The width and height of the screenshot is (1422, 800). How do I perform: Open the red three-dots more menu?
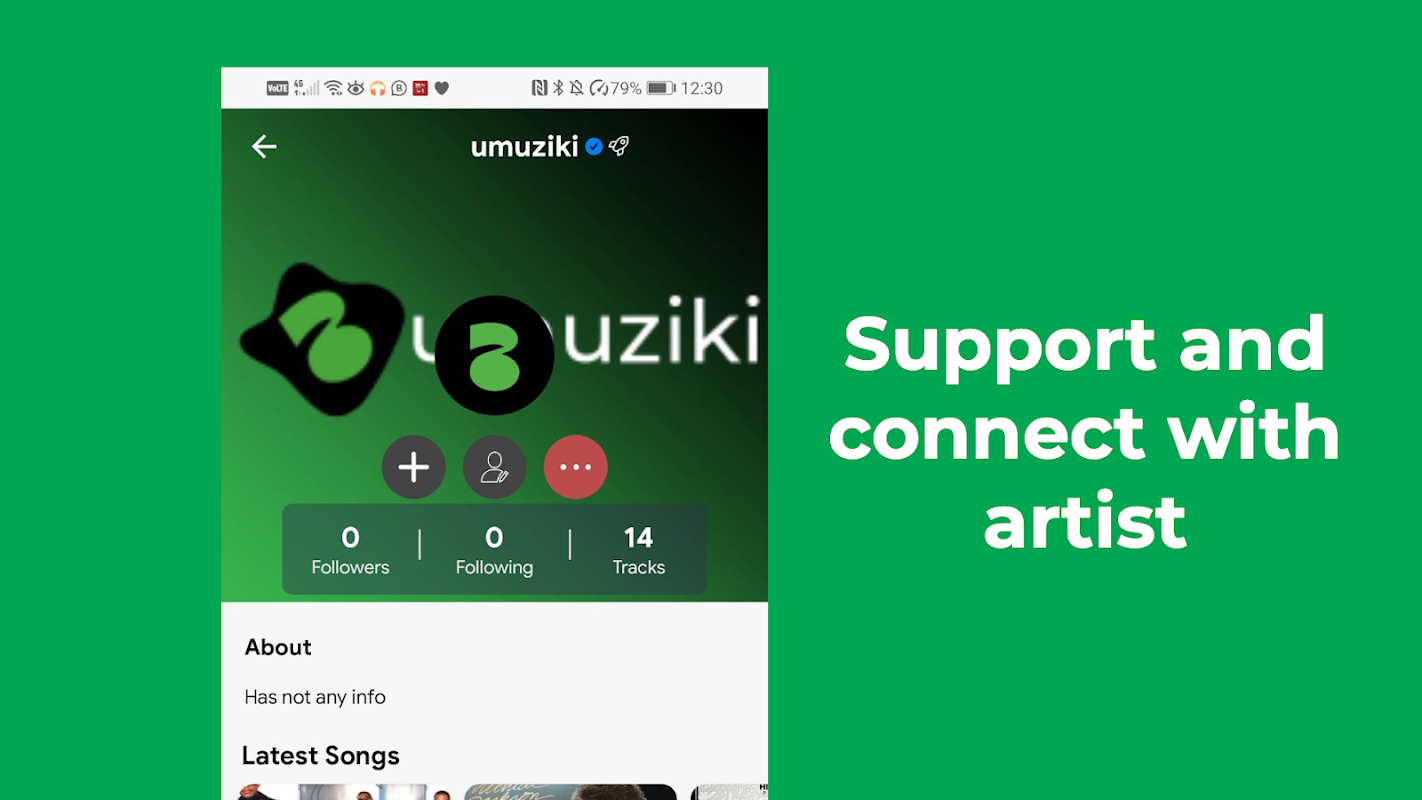(576, 467)
